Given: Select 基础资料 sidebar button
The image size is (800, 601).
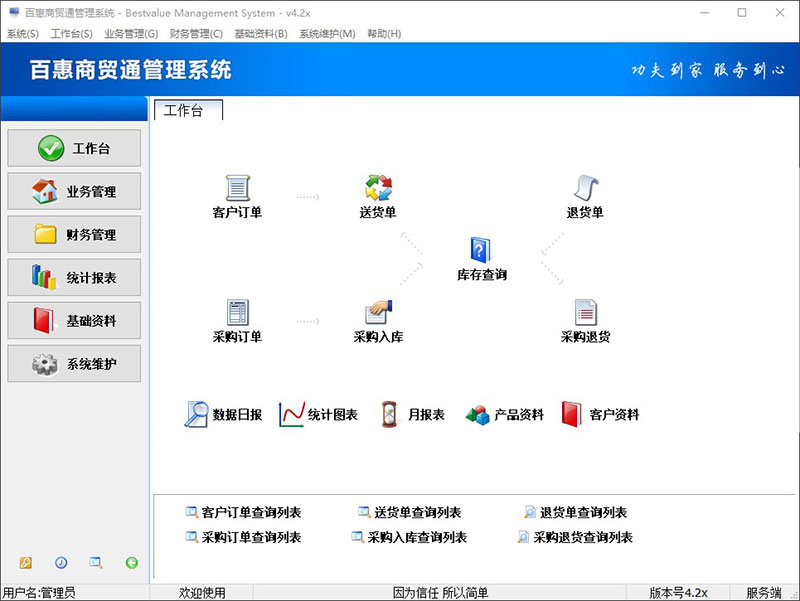Looking at the screenshot, I should pos(74,320).
